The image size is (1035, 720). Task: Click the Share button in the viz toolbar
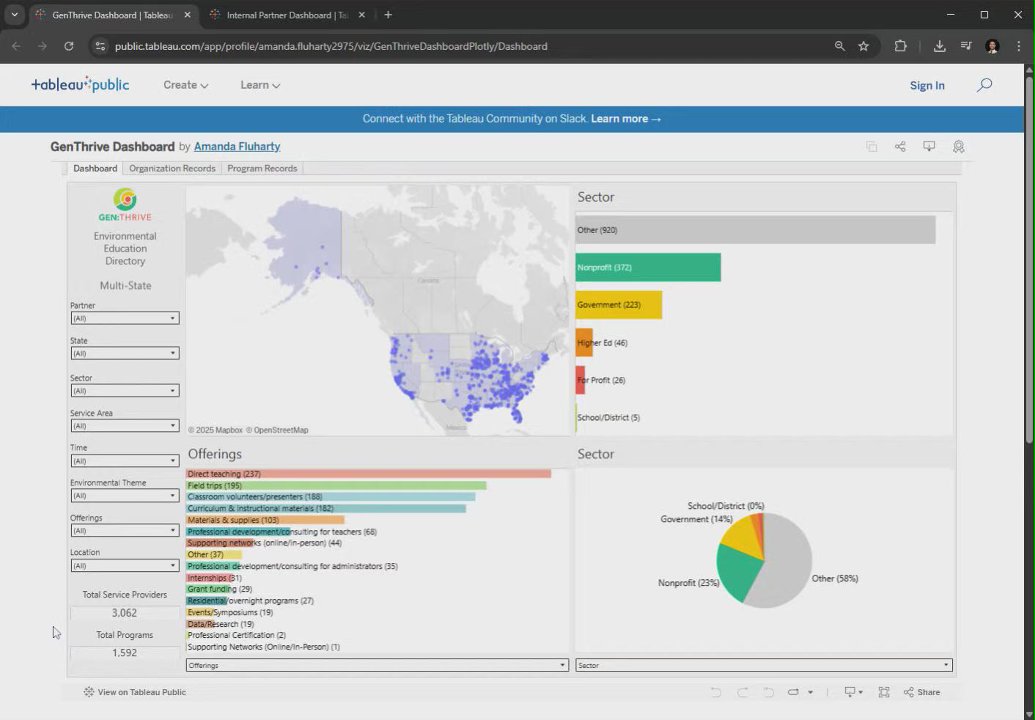pyautogui.click(x=921, y=692)
